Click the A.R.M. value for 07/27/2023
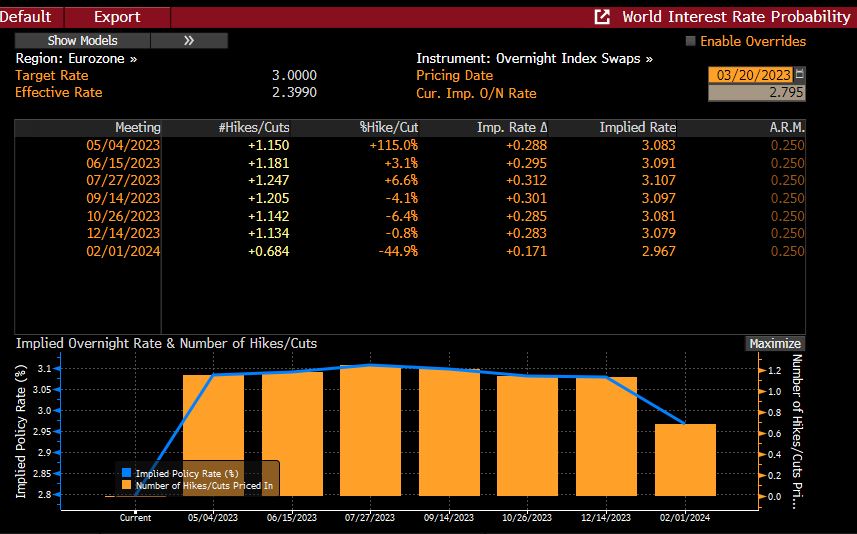Screen dimensions: 857x534 [787, 180]
